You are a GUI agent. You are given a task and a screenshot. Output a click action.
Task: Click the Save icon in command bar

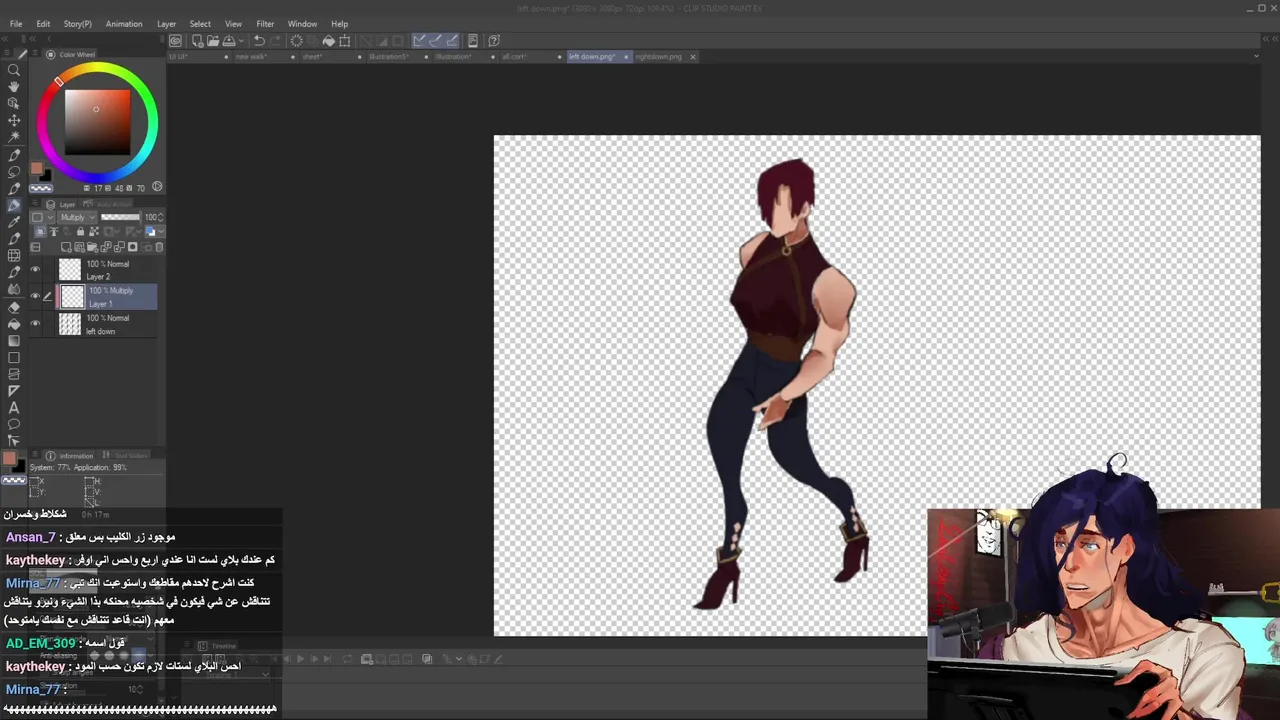(x=229, y=41)
